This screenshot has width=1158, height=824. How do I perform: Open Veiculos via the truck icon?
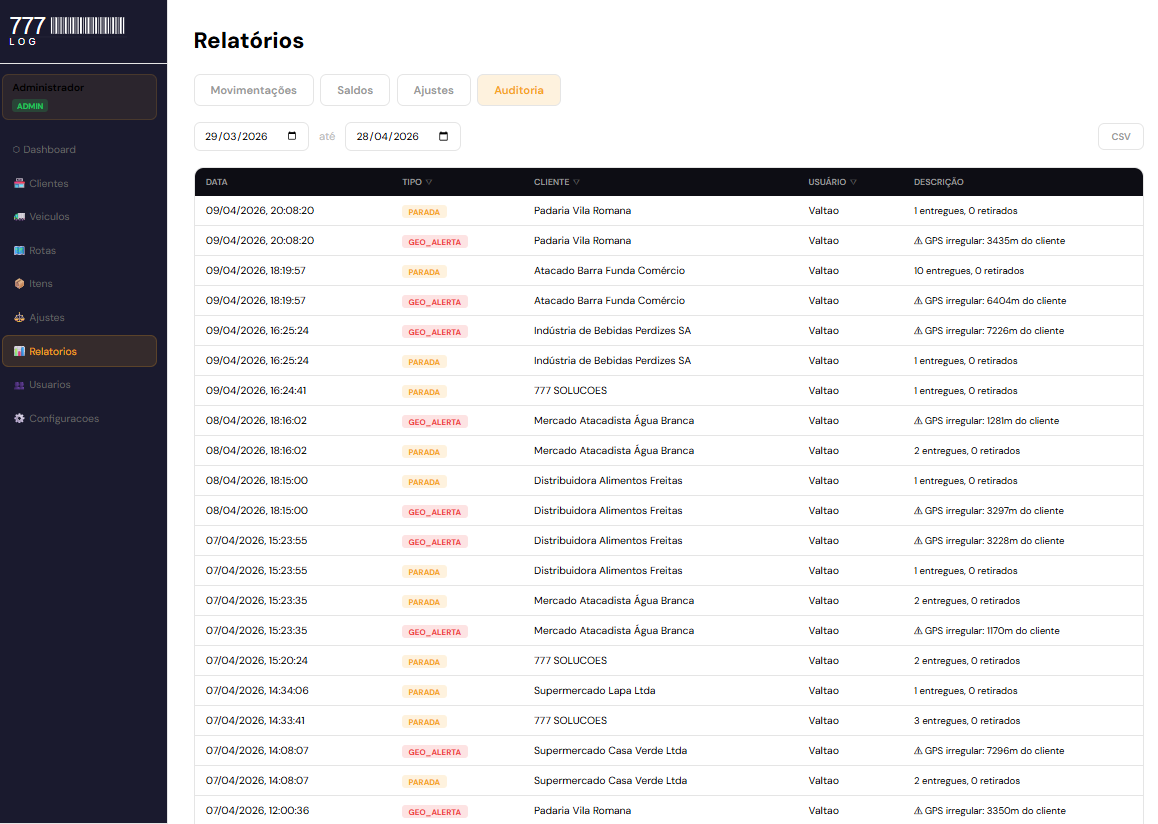[19, 217]
